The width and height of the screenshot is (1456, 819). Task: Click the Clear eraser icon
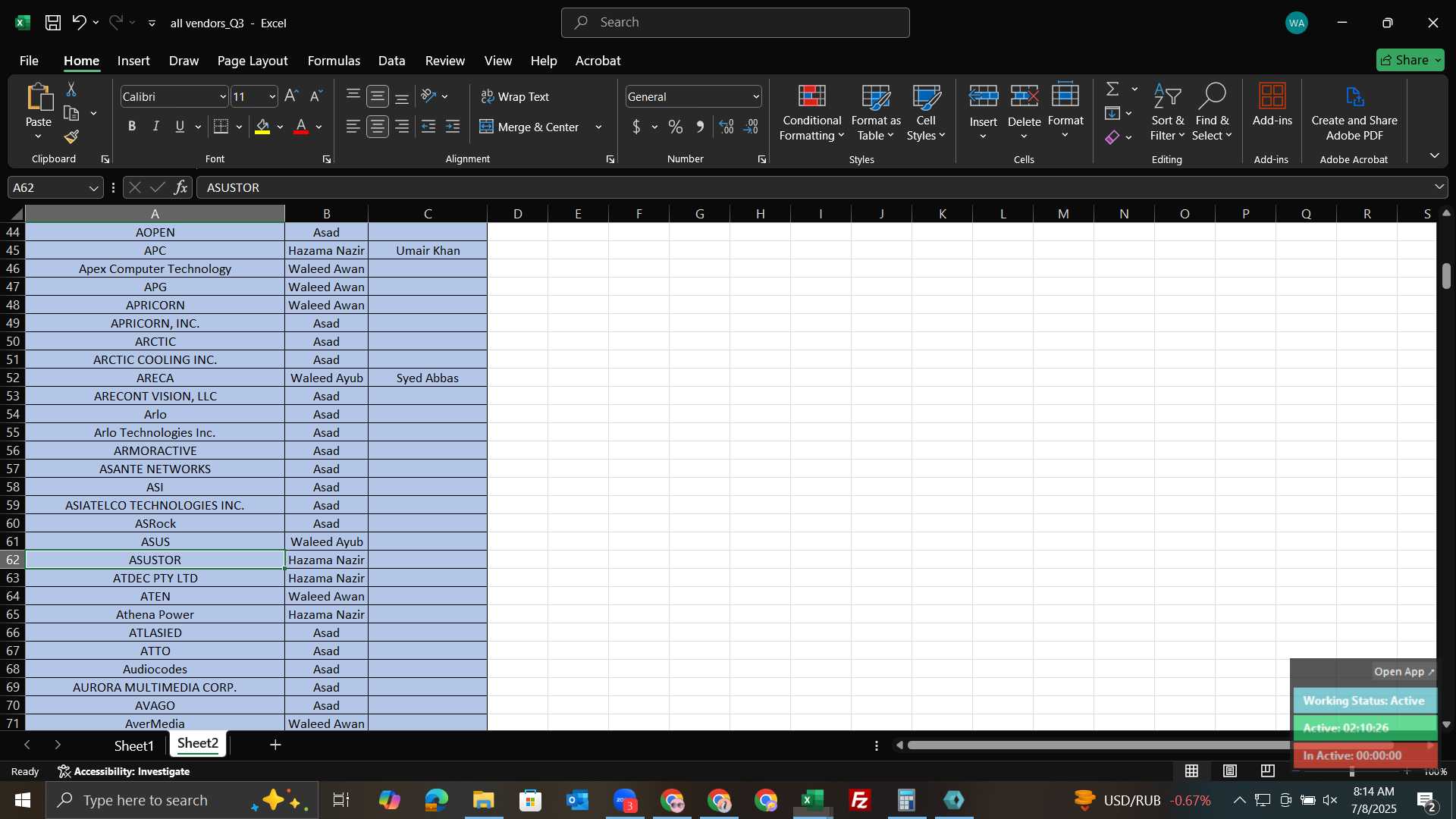pos(1112,137)
